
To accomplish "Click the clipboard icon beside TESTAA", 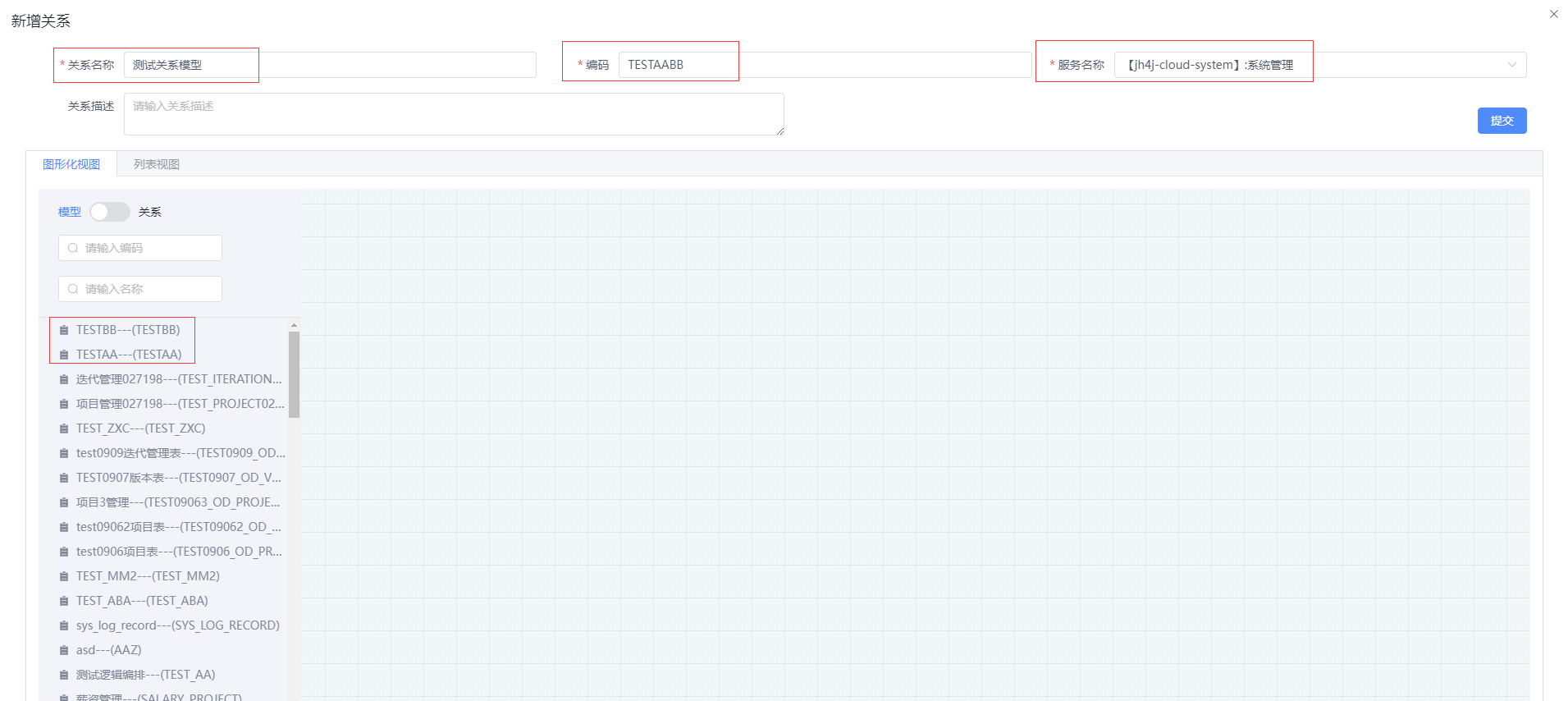I will [64, 355].
